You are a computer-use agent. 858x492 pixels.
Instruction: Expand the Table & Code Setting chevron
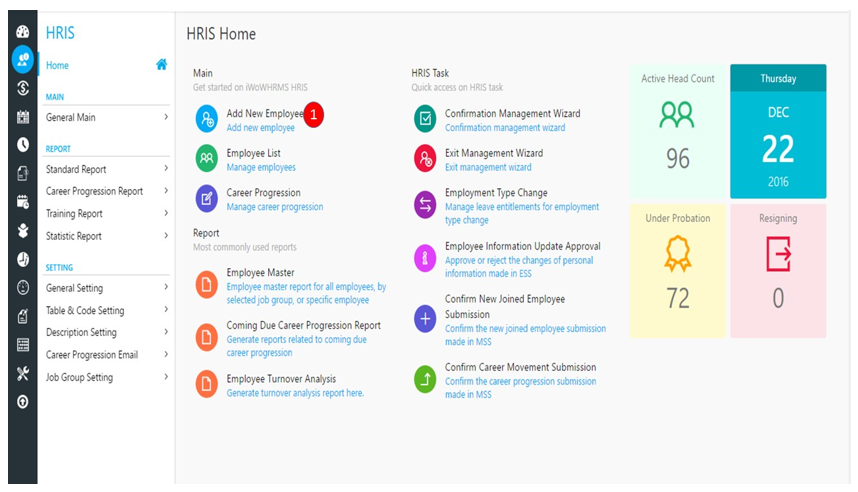[x=166, y=310]
